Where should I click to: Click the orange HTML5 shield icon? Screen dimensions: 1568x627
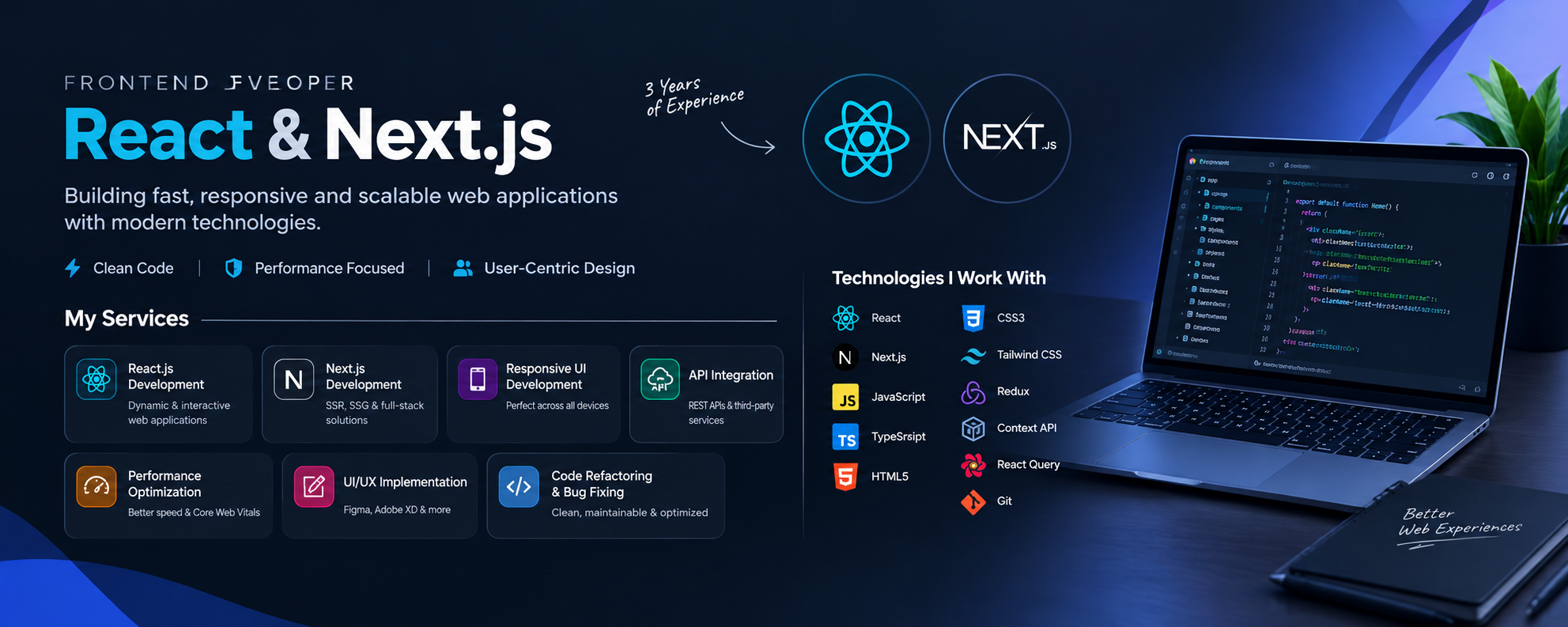click(x=845, y=477)
